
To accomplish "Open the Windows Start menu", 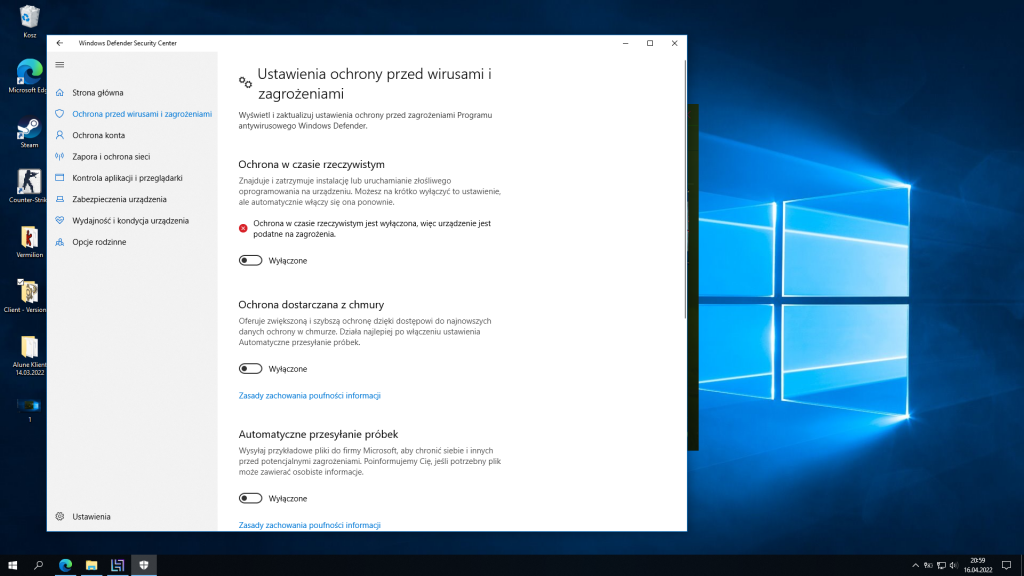I will [x=12, y=566].
